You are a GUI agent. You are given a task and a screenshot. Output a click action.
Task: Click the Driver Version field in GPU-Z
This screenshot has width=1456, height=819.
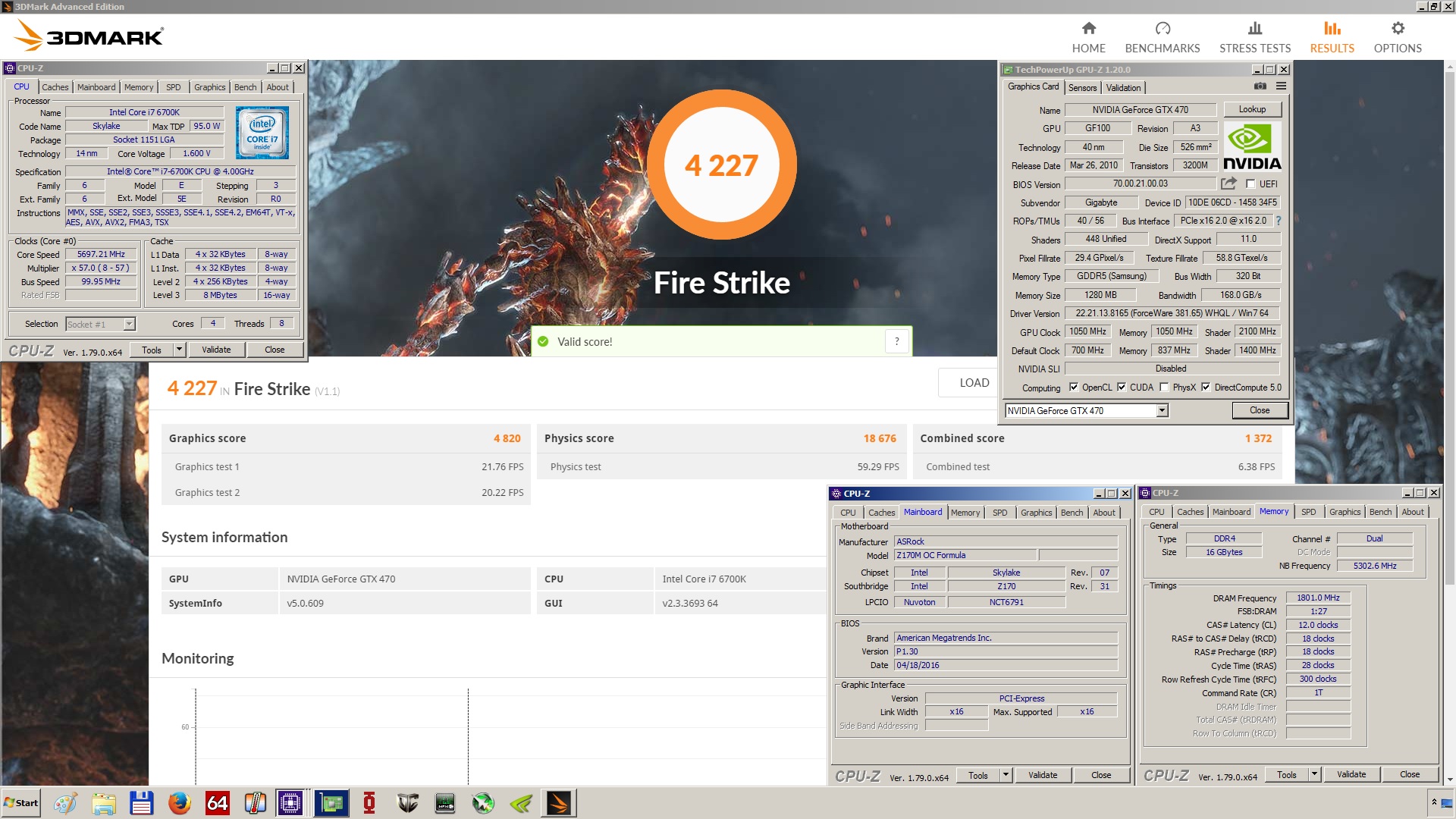coord(1172,313)
